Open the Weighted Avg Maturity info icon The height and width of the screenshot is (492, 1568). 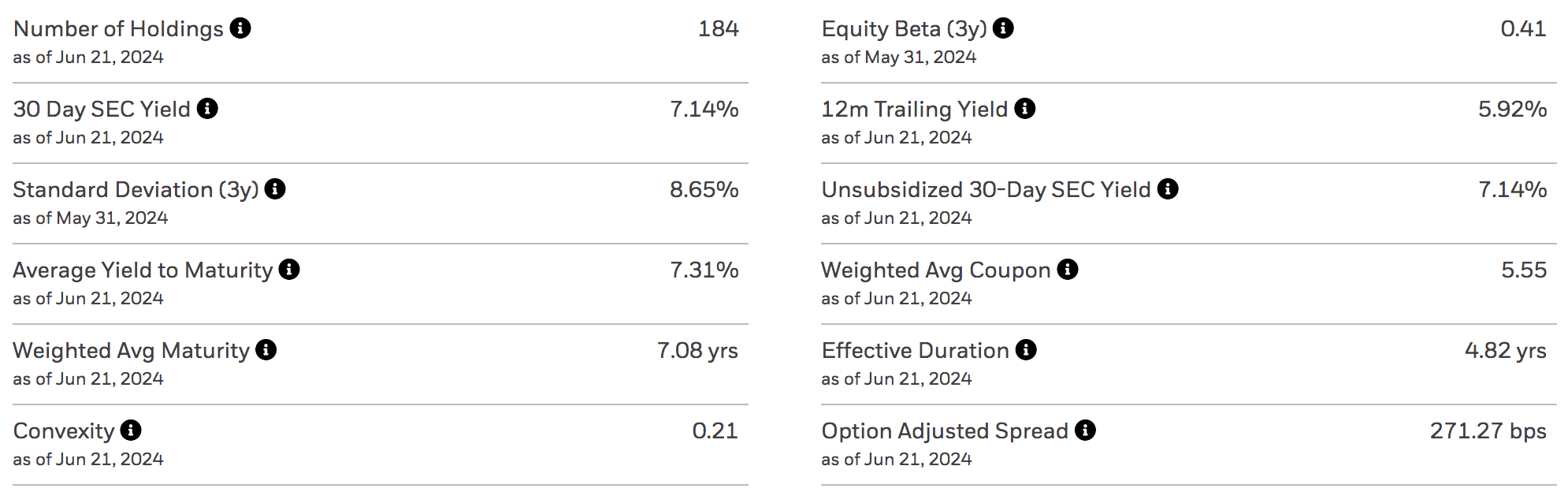click(266, 350)
